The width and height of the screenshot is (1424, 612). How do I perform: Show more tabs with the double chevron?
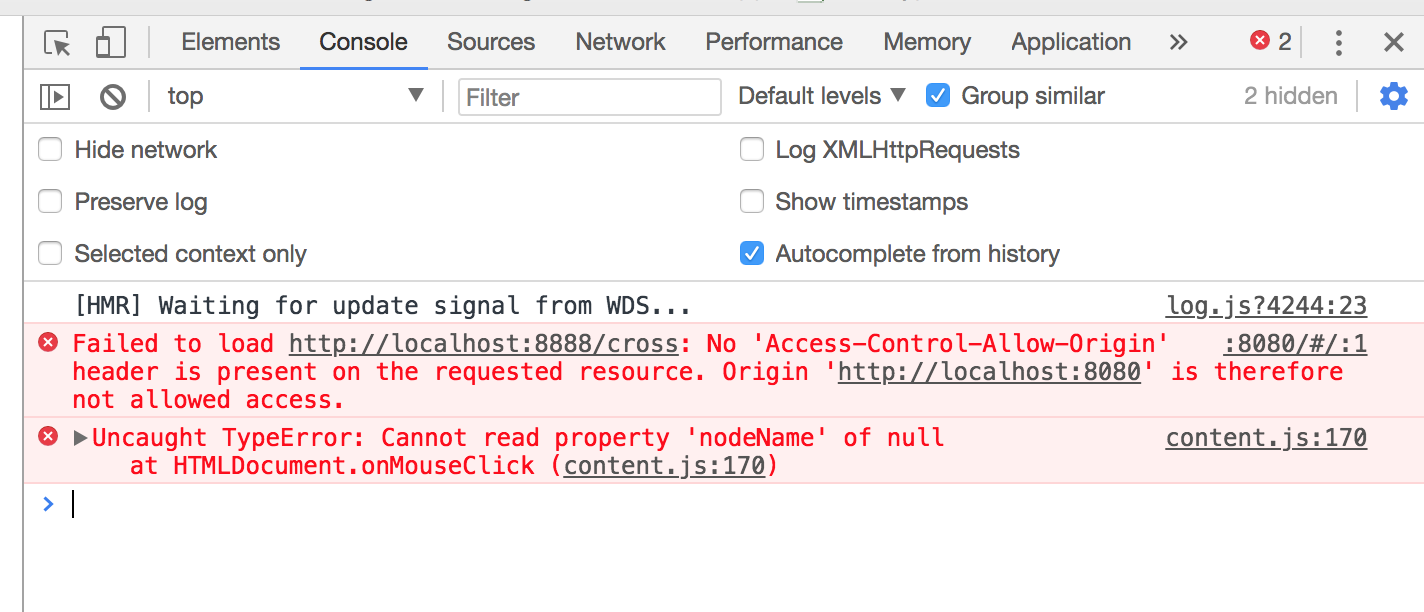tap(1178, 42)
